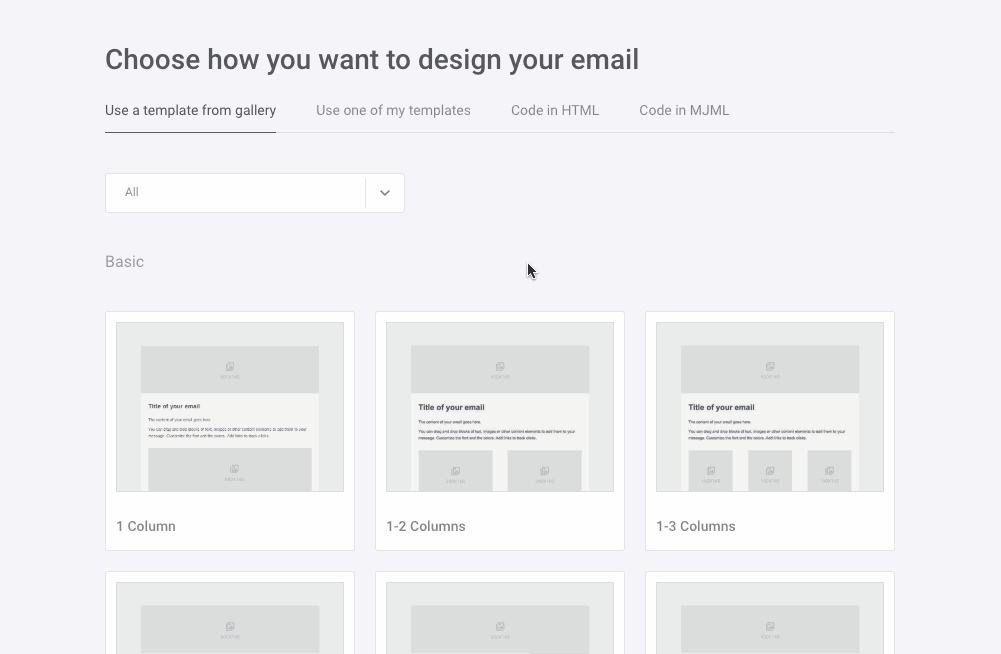This screenshot has width=1001, height=654.
Task: Click the "1-2 Columns" template label
Action: click(x=426, y=526)
